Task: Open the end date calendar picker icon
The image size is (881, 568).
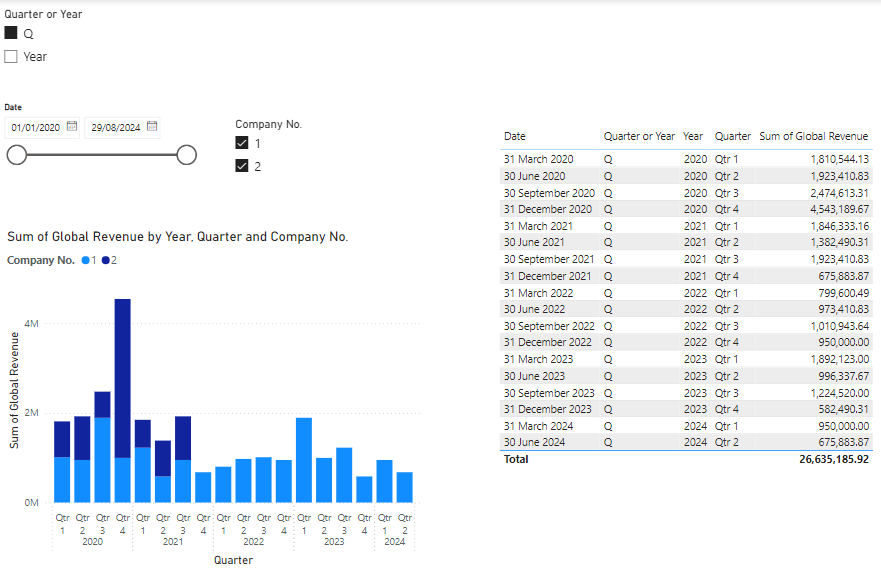Action: pos(152,126)
